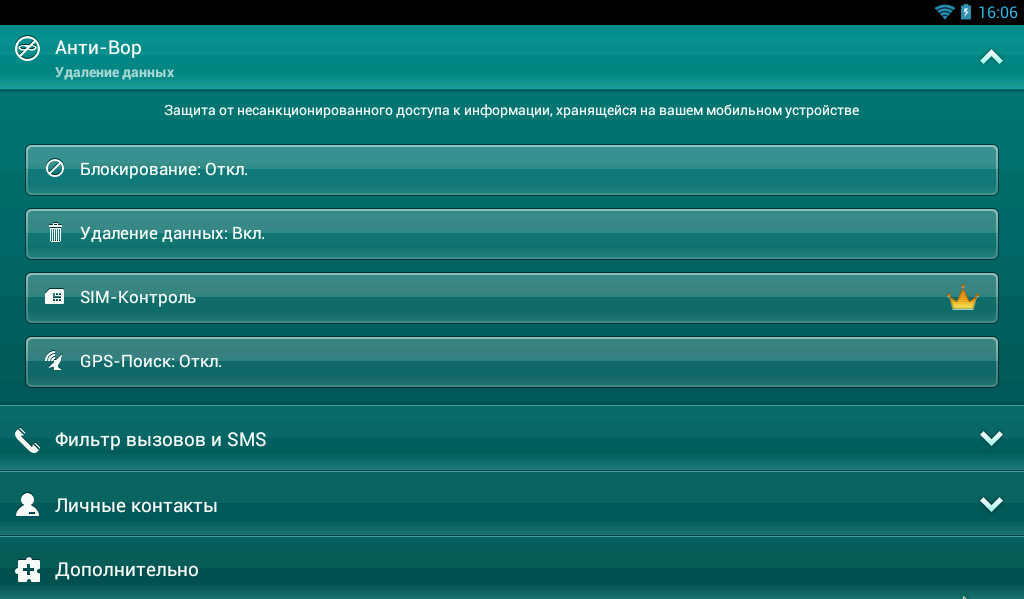Select the Дополнительно section
Image resolution: width=1024 pixels, height=599 pixels.
(x=127, y=570)
